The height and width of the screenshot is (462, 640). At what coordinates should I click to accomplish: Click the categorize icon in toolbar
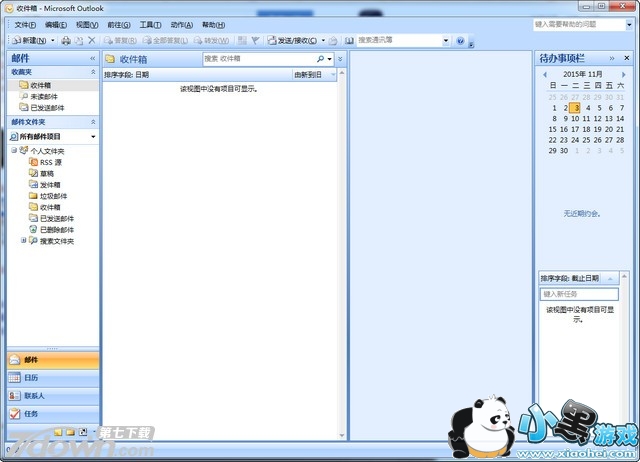(x=242, y=40)
